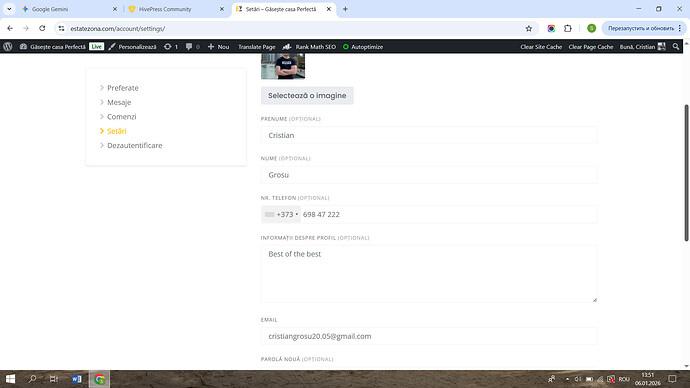Click Chrome icon on taskbar
The height and width of the screenshot is (388, 690).
99,379
